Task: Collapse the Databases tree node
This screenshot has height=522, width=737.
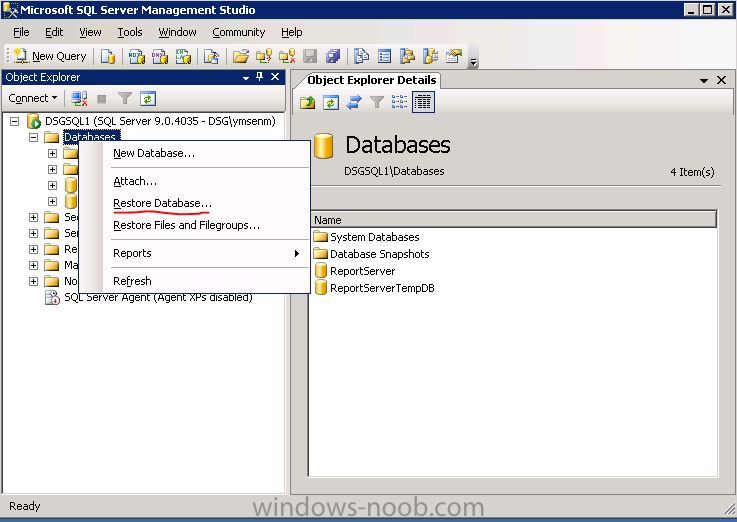Action: (33, 138)
